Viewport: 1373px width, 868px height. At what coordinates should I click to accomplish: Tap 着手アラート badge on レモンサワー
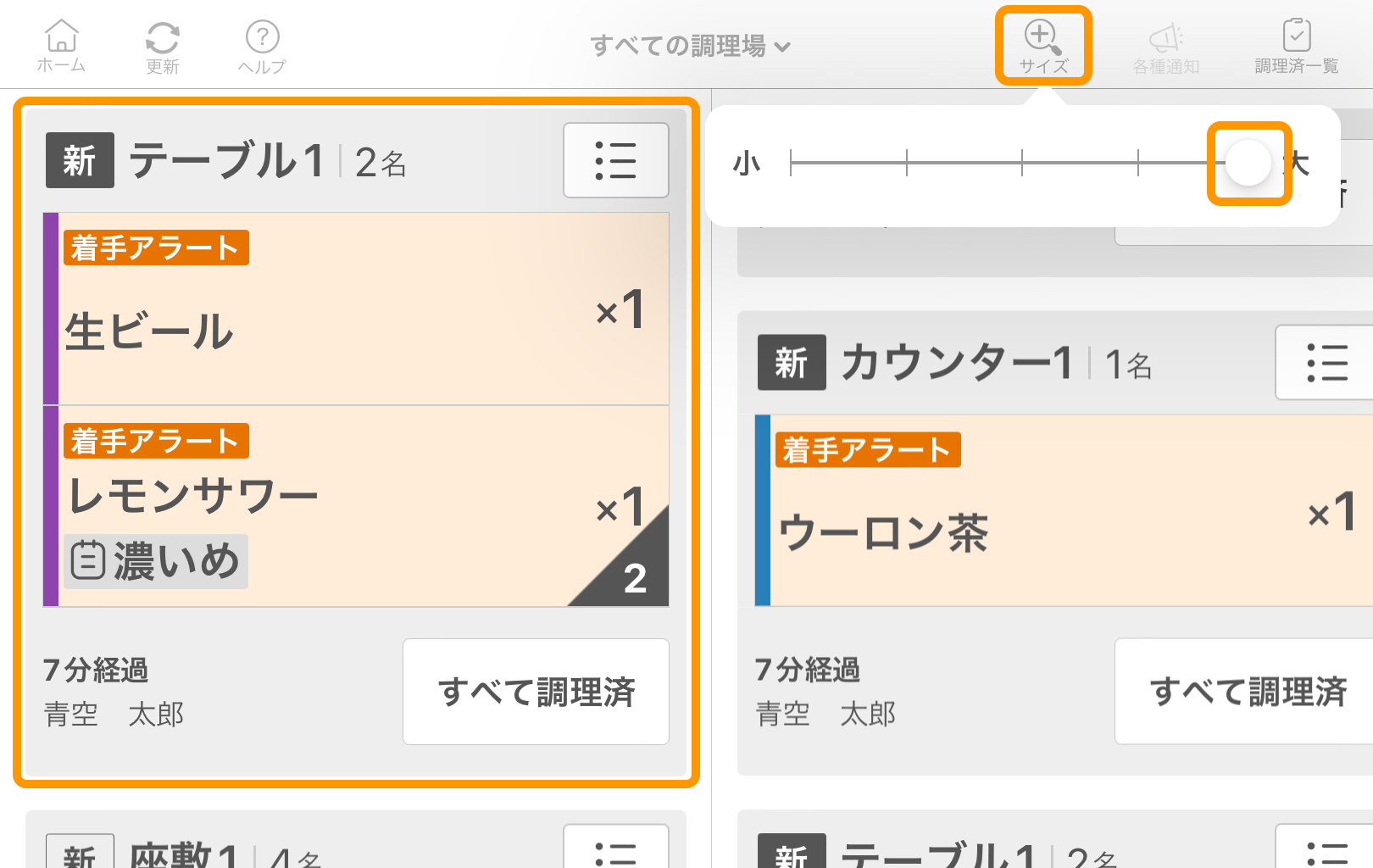click(156, 441)
